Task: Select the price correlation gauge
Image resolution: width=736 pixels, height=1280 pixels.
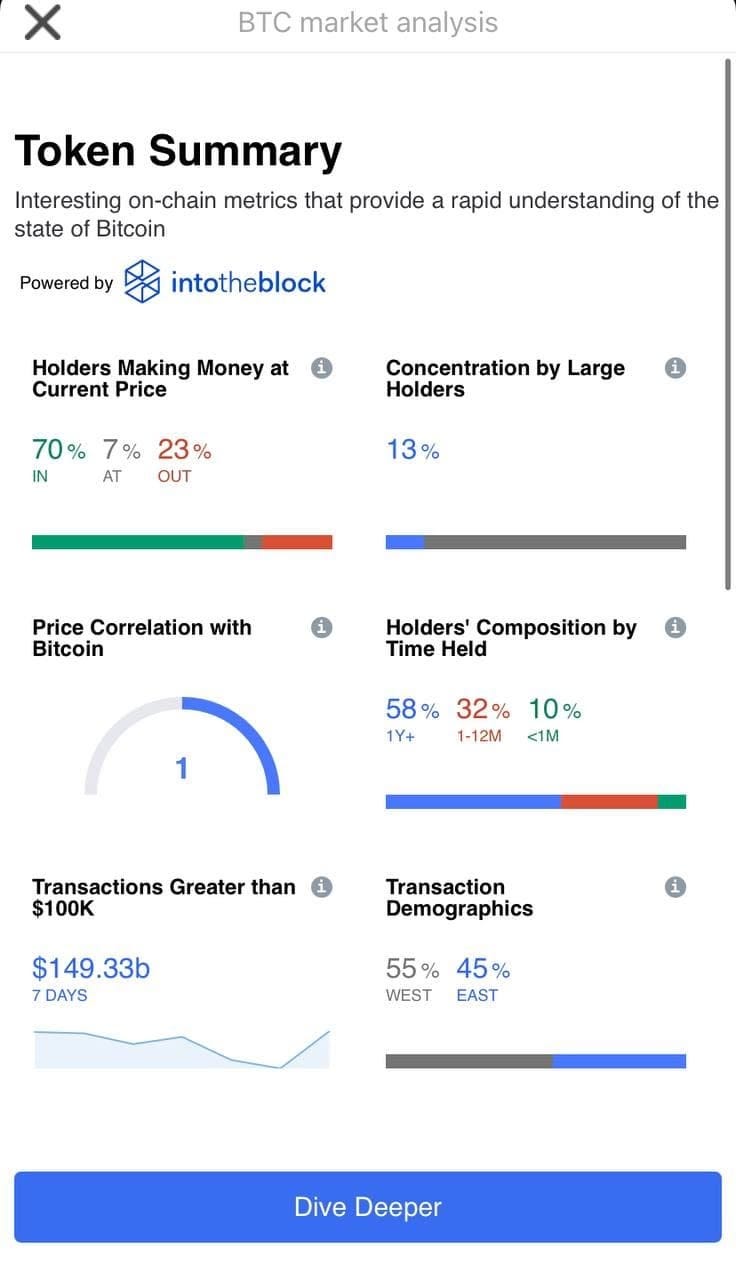Action: (182, 746)
